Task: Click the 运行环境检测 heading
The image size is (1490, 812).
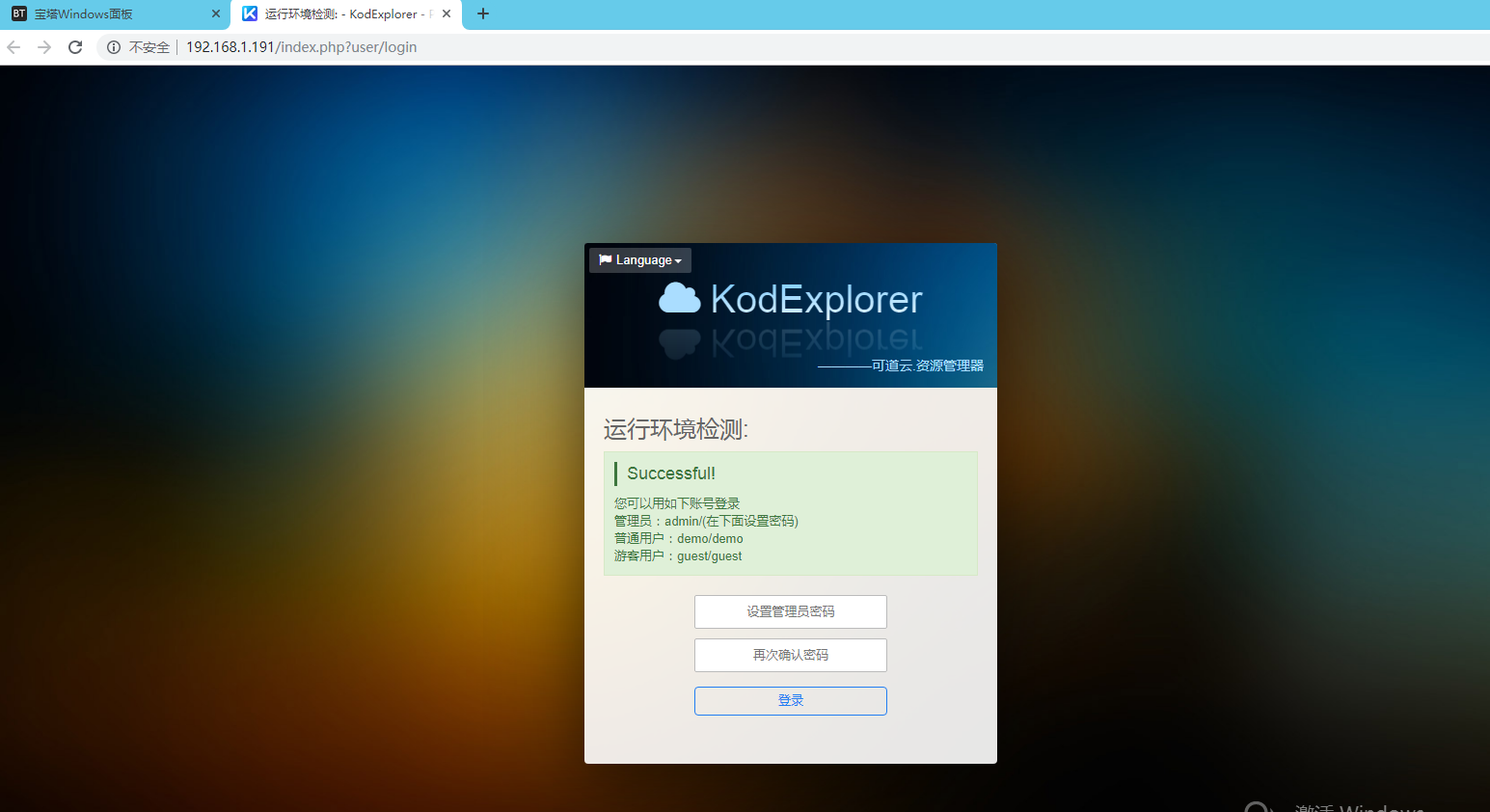Action: [x=676, y=429]
